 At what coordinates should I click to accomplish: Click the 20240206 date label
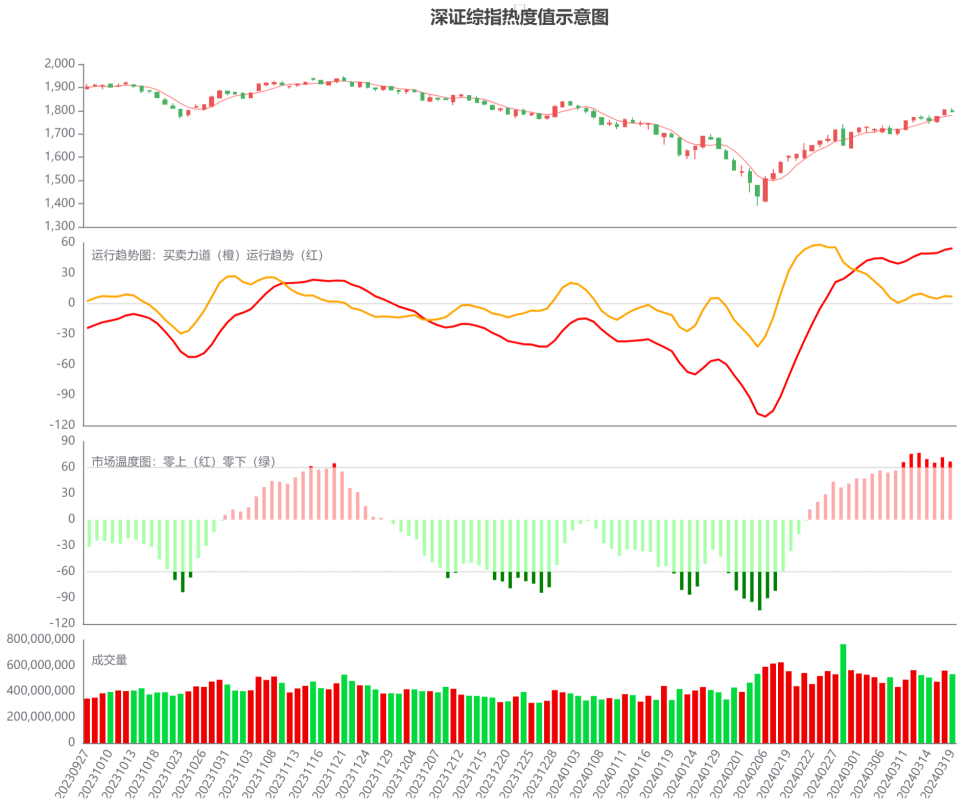(751, 773)
